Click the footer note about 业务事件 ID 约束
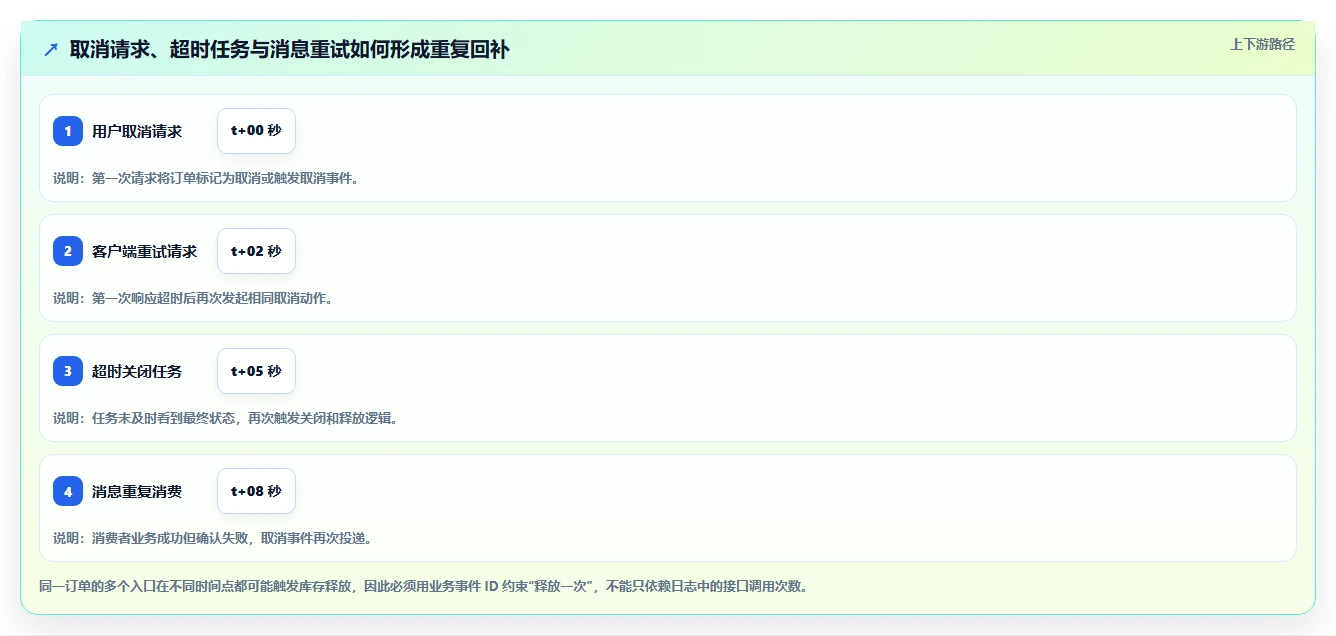 pyautogui.click(x=423, y=586)
